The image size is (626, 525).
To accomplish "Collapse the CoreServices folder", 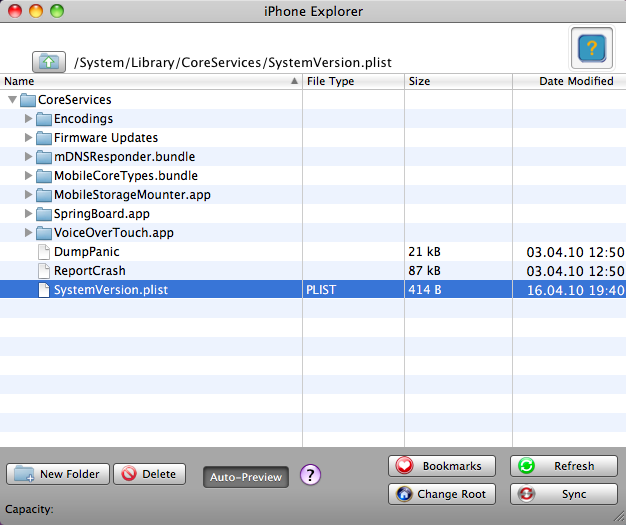I will 12,99.
